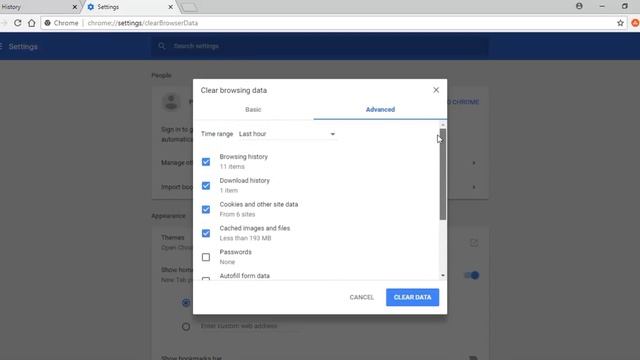The width and height of the screenshot is (640, 360).
Task: Select the Advanced tab
Action: pos(380,109)
